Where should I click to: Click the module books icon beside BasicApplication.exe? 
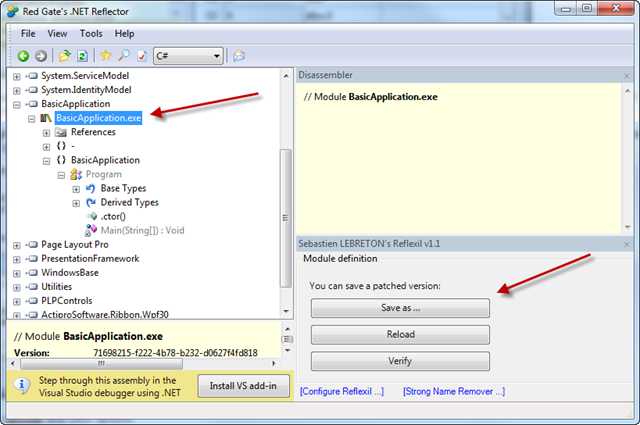(46, 118)
